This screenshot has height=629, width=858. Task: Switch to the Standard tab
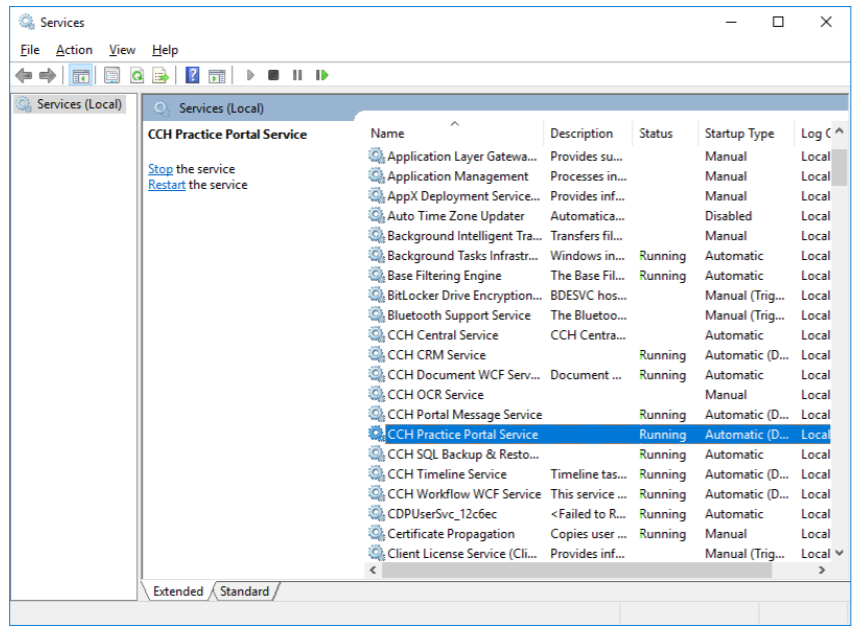tap(245, 591)
